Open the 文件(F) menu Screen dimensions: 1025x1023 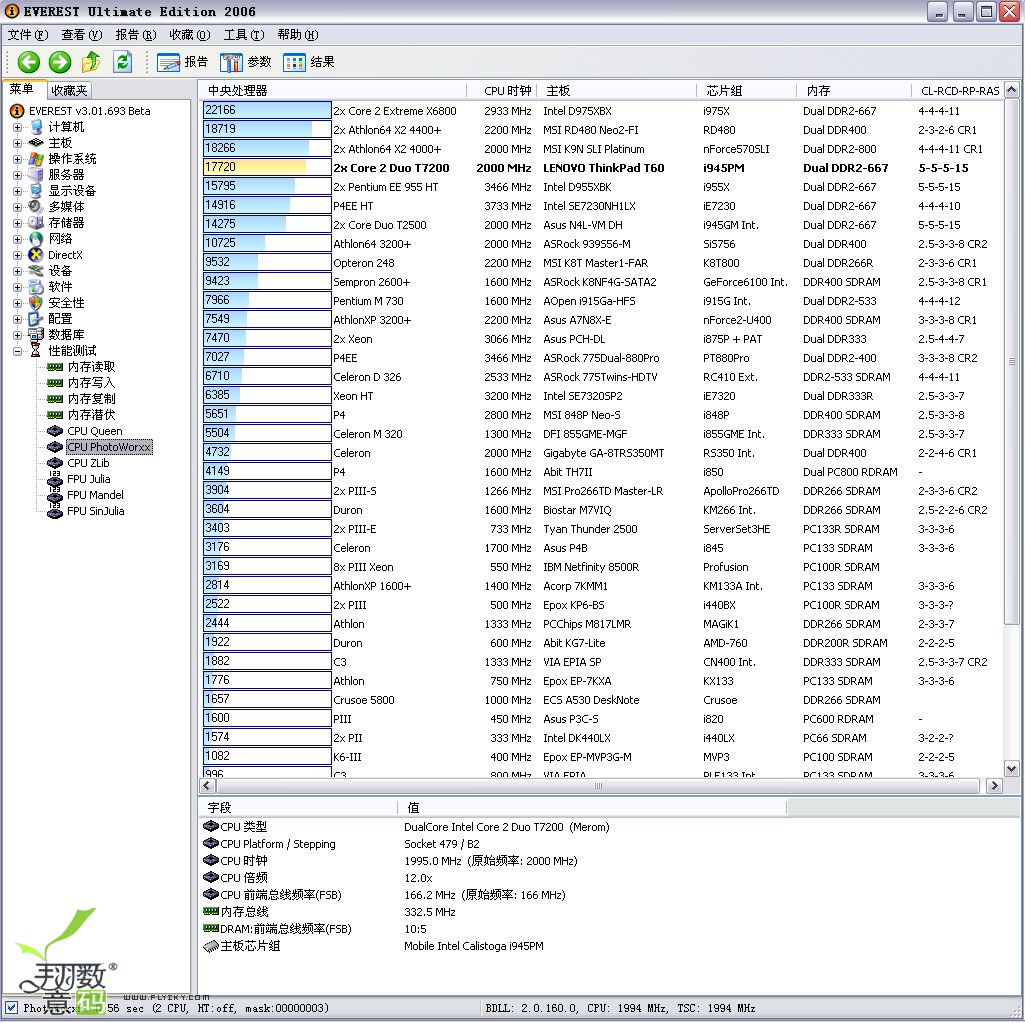(x=28, y=35)
